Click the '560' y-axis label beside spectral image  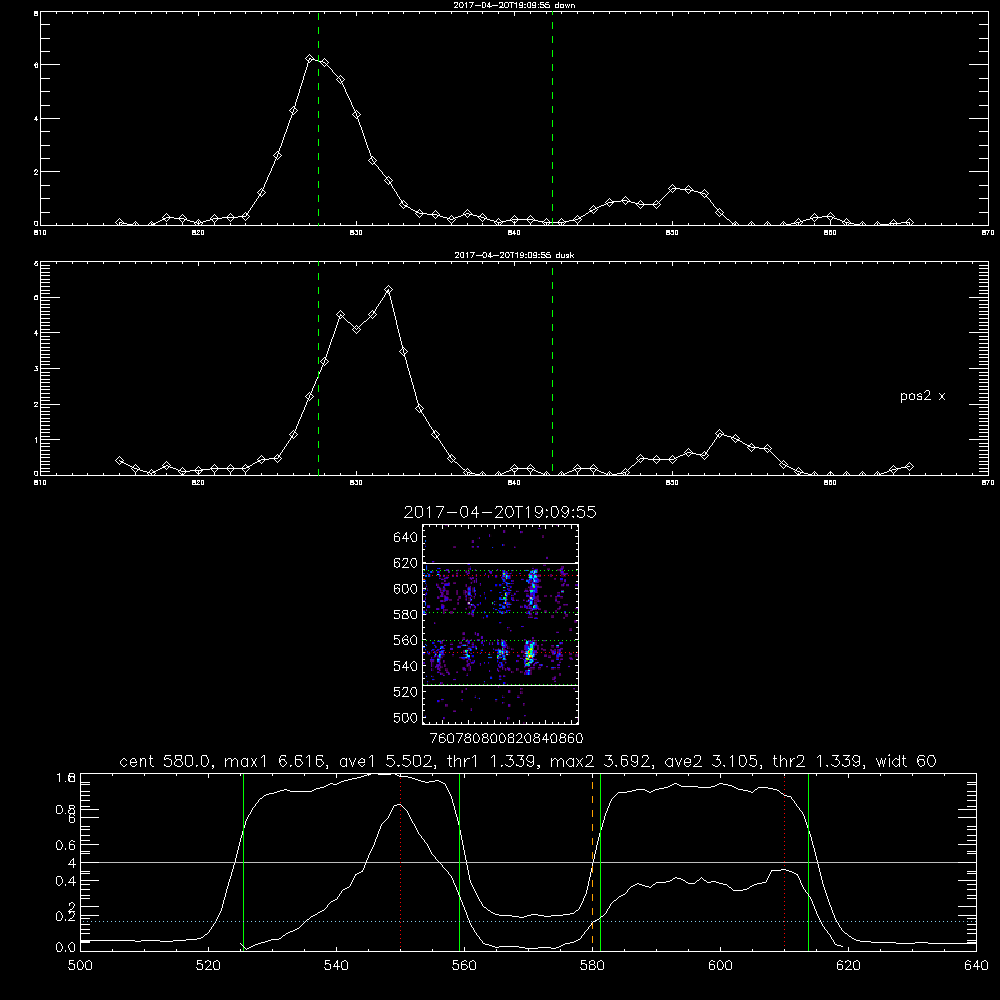pos(405,641)
